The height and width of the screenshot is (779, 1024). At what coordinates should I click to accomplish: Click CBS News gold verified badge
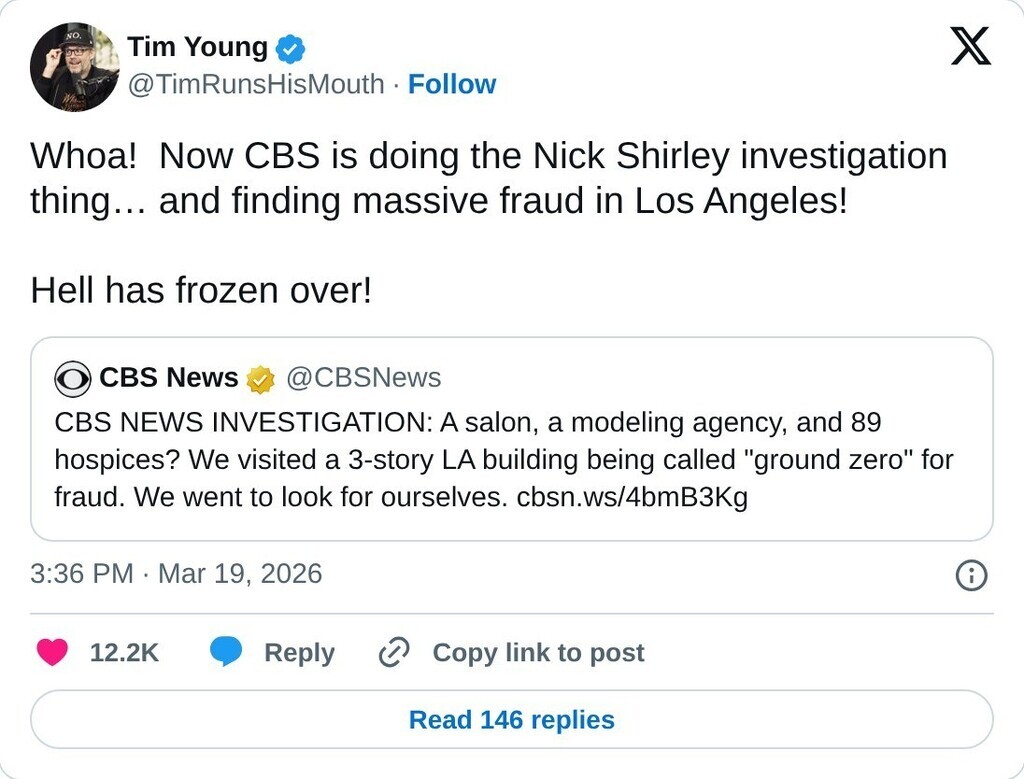(x=260, y=379)
